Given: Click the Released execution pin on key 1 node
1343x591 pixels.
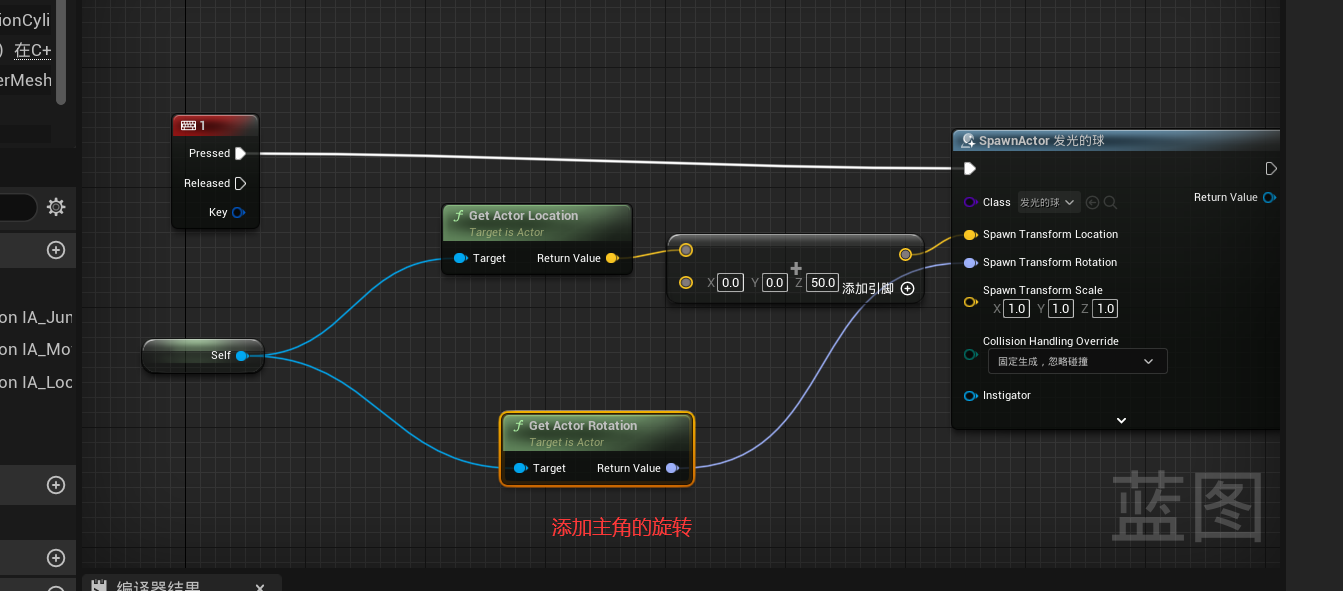Looking at the screenshot, I should 240,183.
